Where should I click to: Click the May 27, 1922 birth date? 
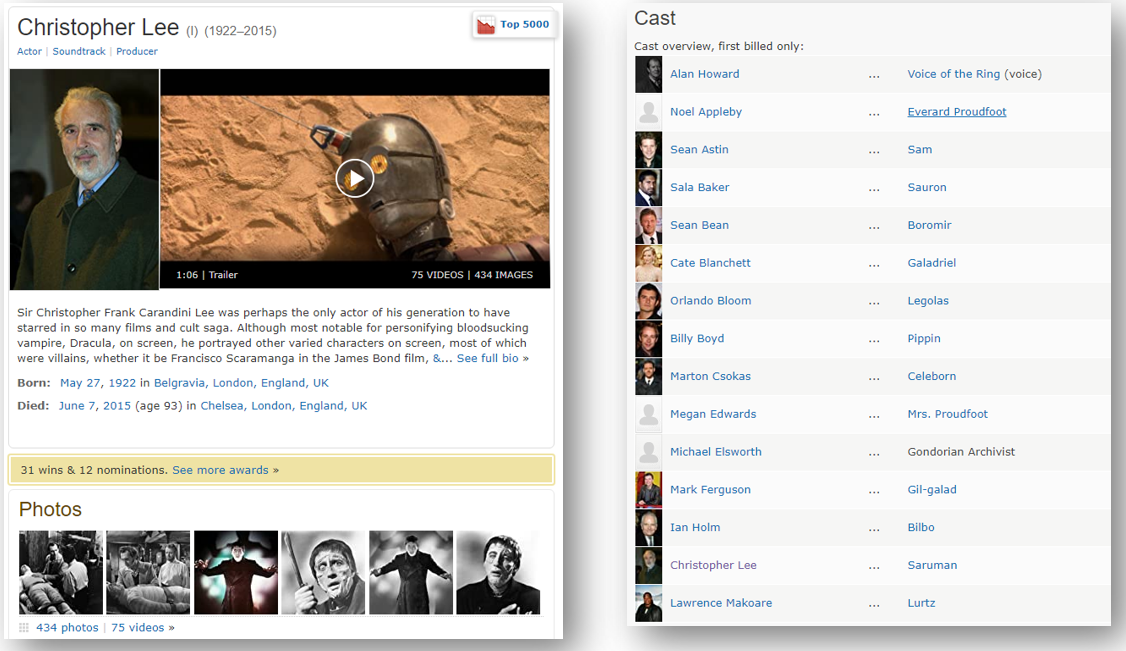[x=98, y=383]
